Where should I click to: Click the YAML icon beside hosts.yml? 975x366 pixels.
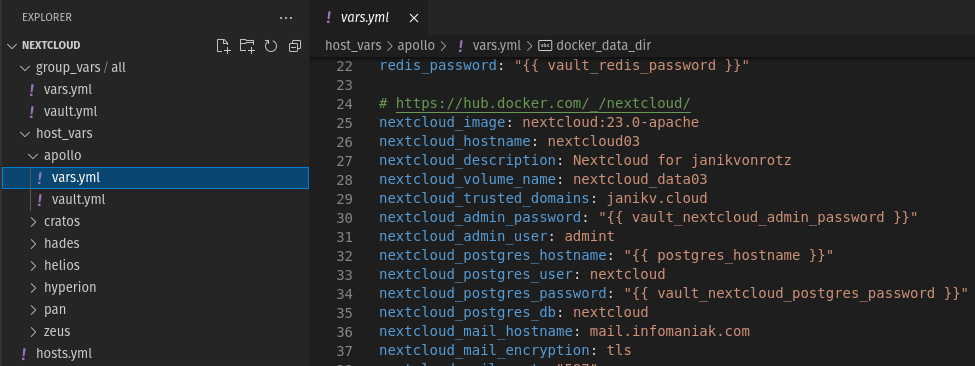point(24,354)
